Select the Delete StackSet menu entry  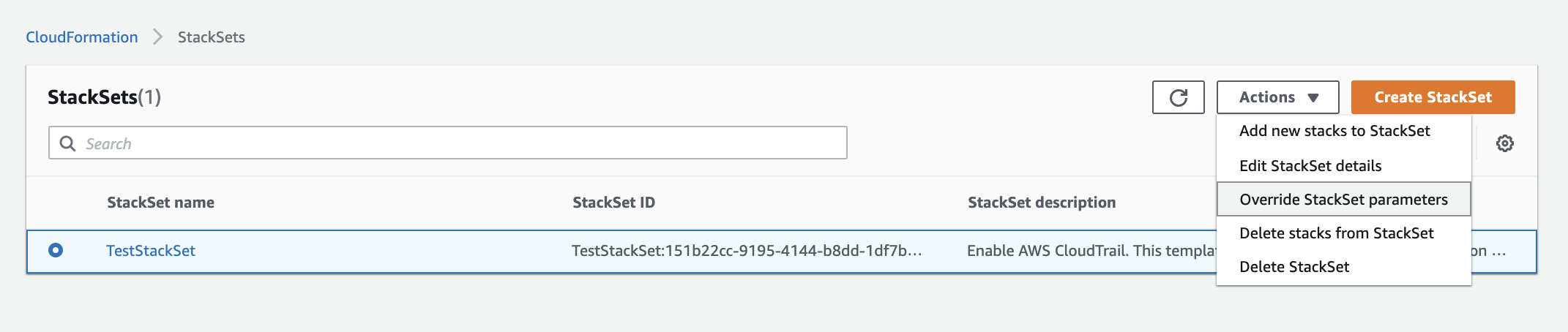click(x=1294, y=267)
